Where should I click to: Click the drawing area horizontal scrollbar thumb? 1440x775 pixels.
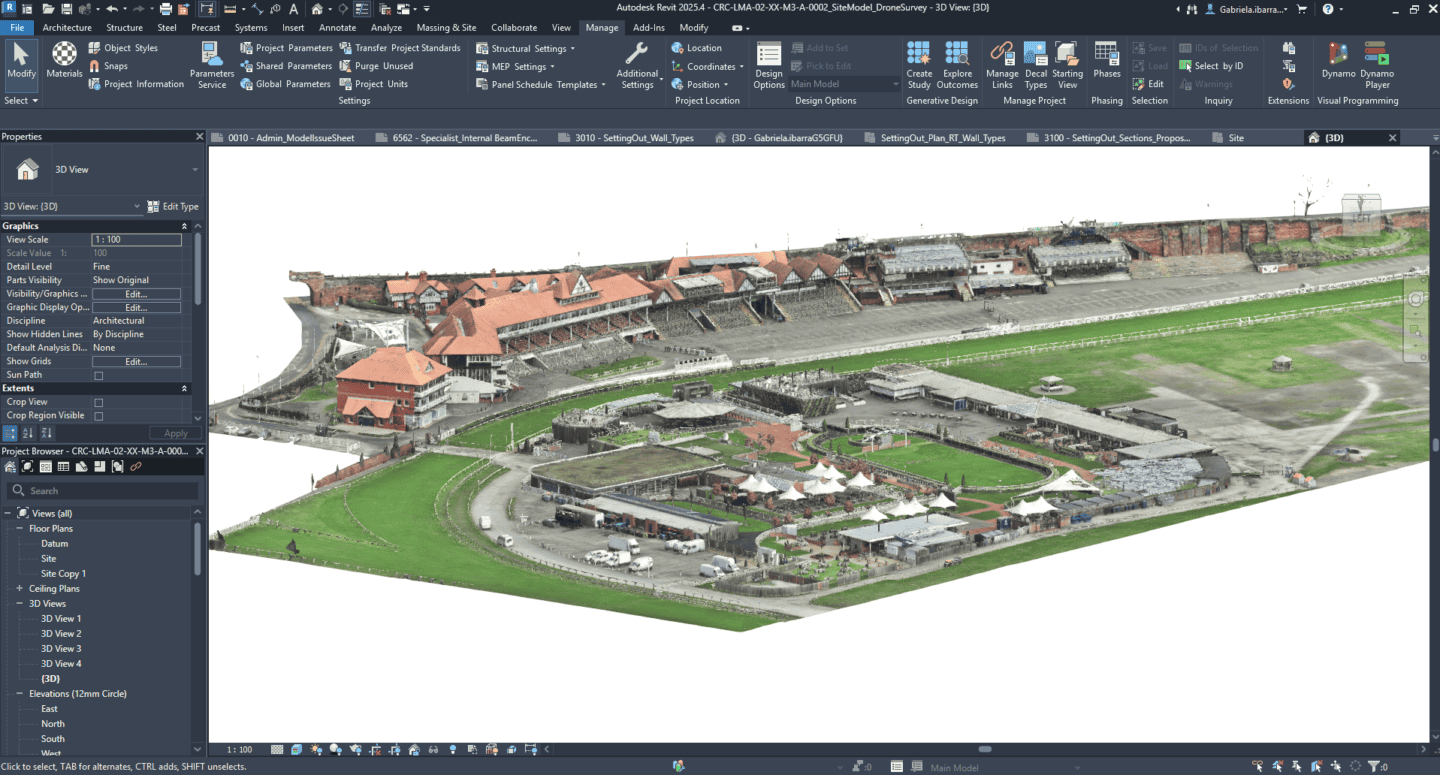[985, 749]
